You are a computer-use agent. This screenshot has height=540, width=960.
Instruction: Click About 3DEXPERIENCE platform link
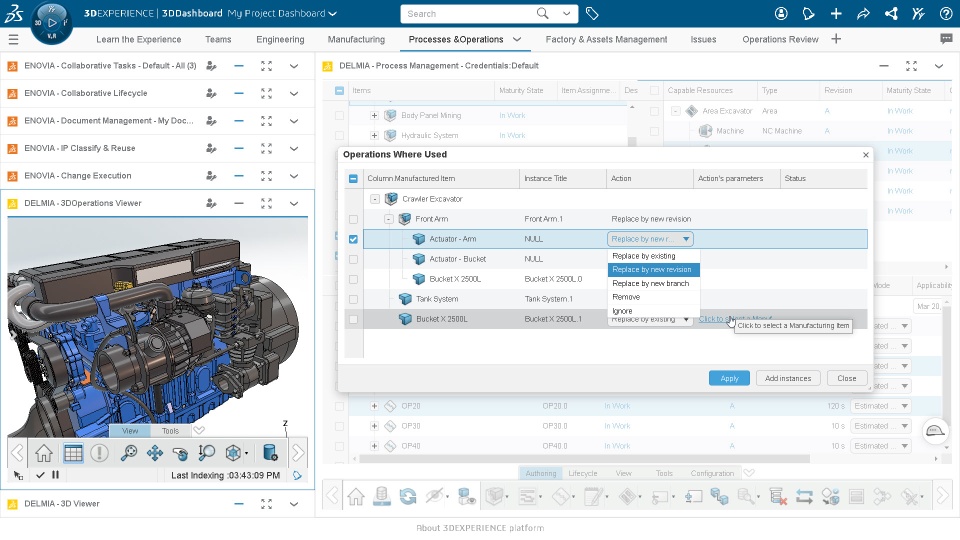480,528
